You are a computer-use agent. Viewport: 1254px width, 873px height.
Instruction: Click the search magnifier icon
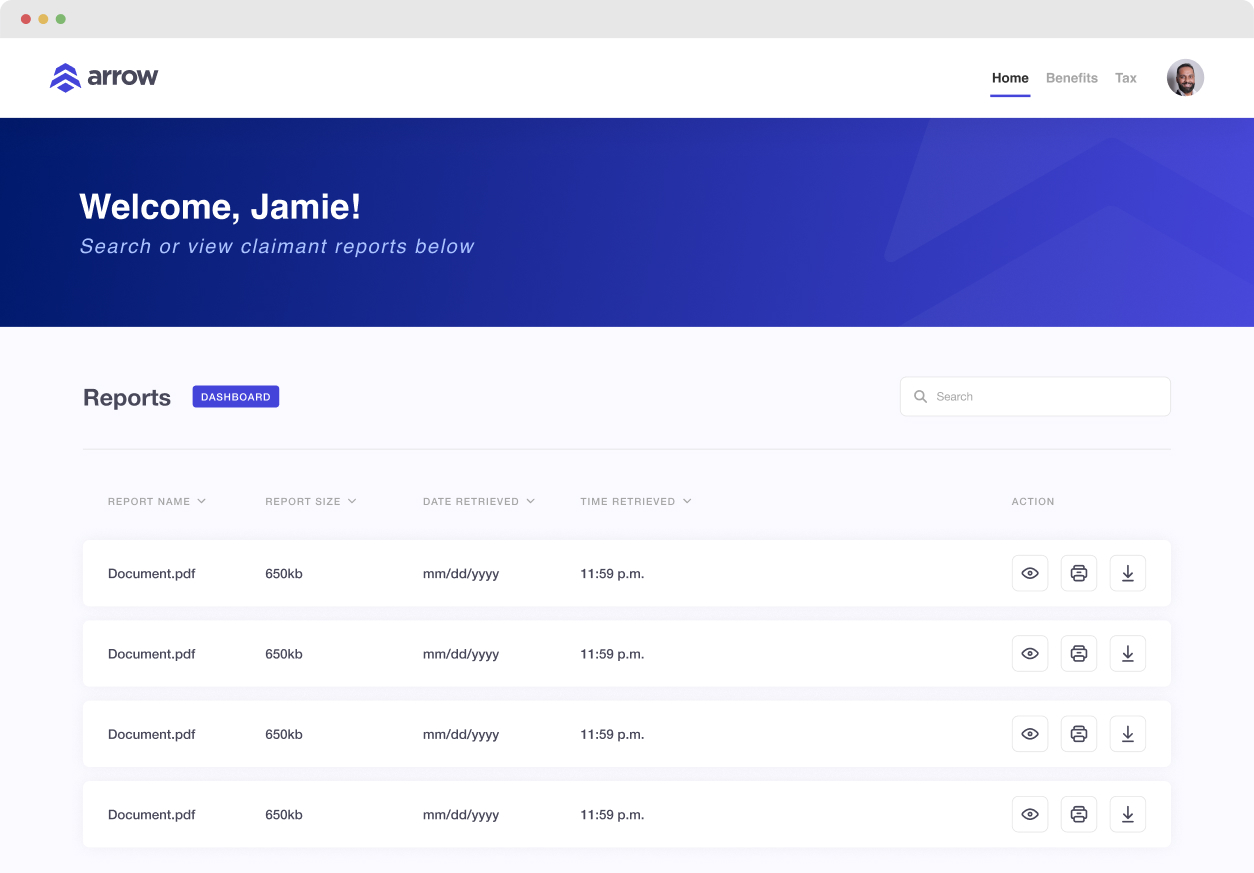tap(920, 396)
